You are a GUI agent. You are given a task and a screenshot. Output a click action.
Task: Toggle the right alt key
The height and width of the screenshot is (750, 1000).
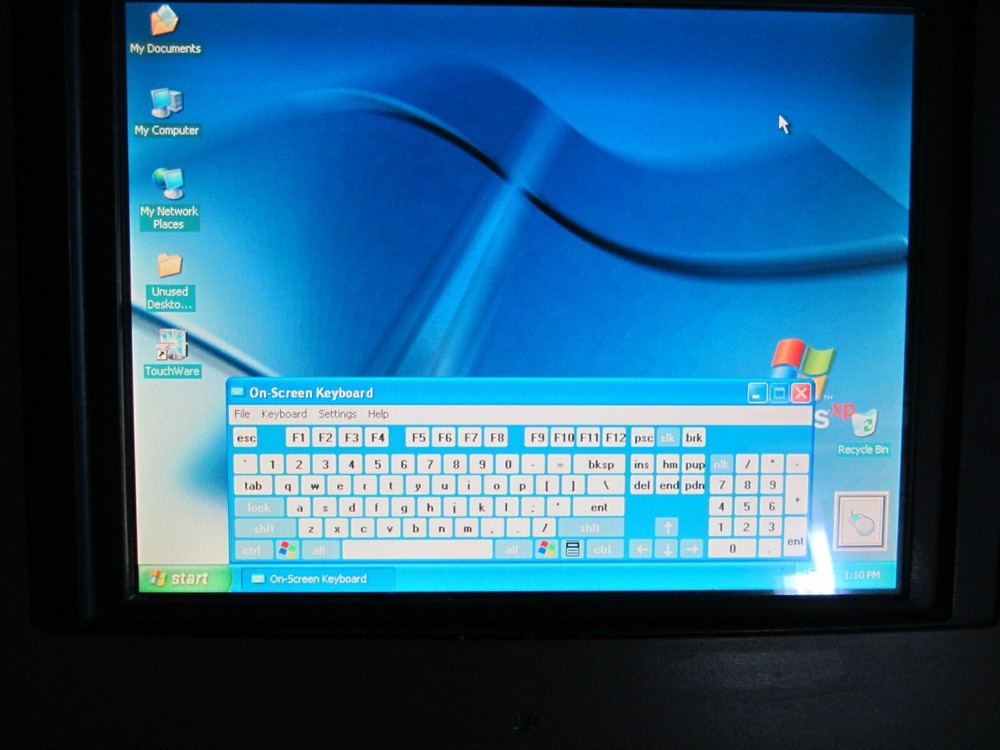pos(513,549)
